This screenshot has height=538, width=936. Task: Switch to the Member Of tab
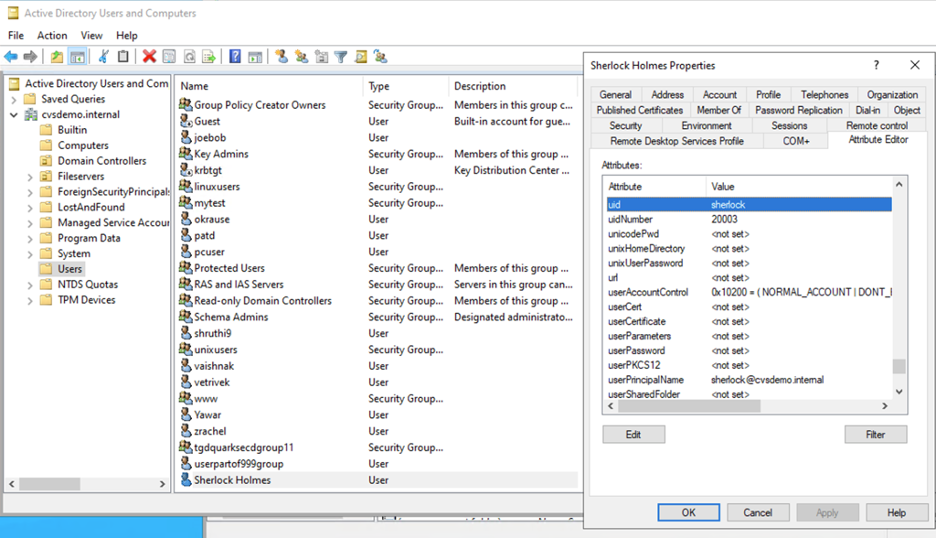(x=719, y=110)
